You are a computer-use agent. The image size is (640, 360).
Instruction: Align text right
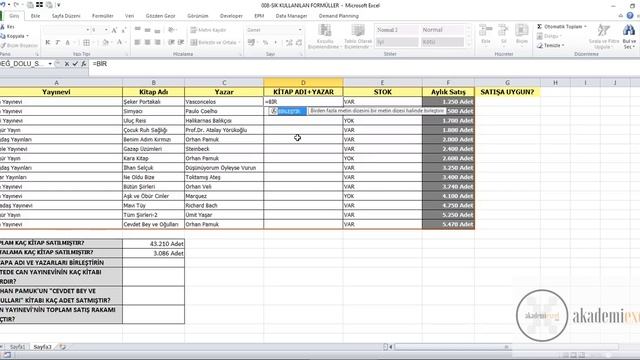coord(157,42)
